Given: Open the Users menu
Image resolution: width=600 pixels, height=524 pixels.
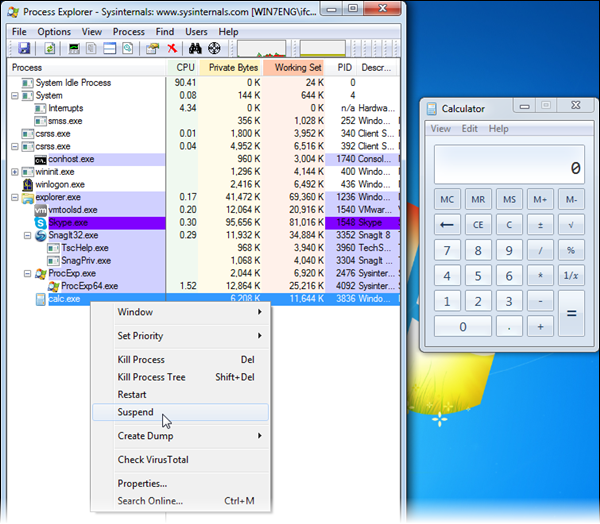Looking at the screenshot, I should [196, 32].
